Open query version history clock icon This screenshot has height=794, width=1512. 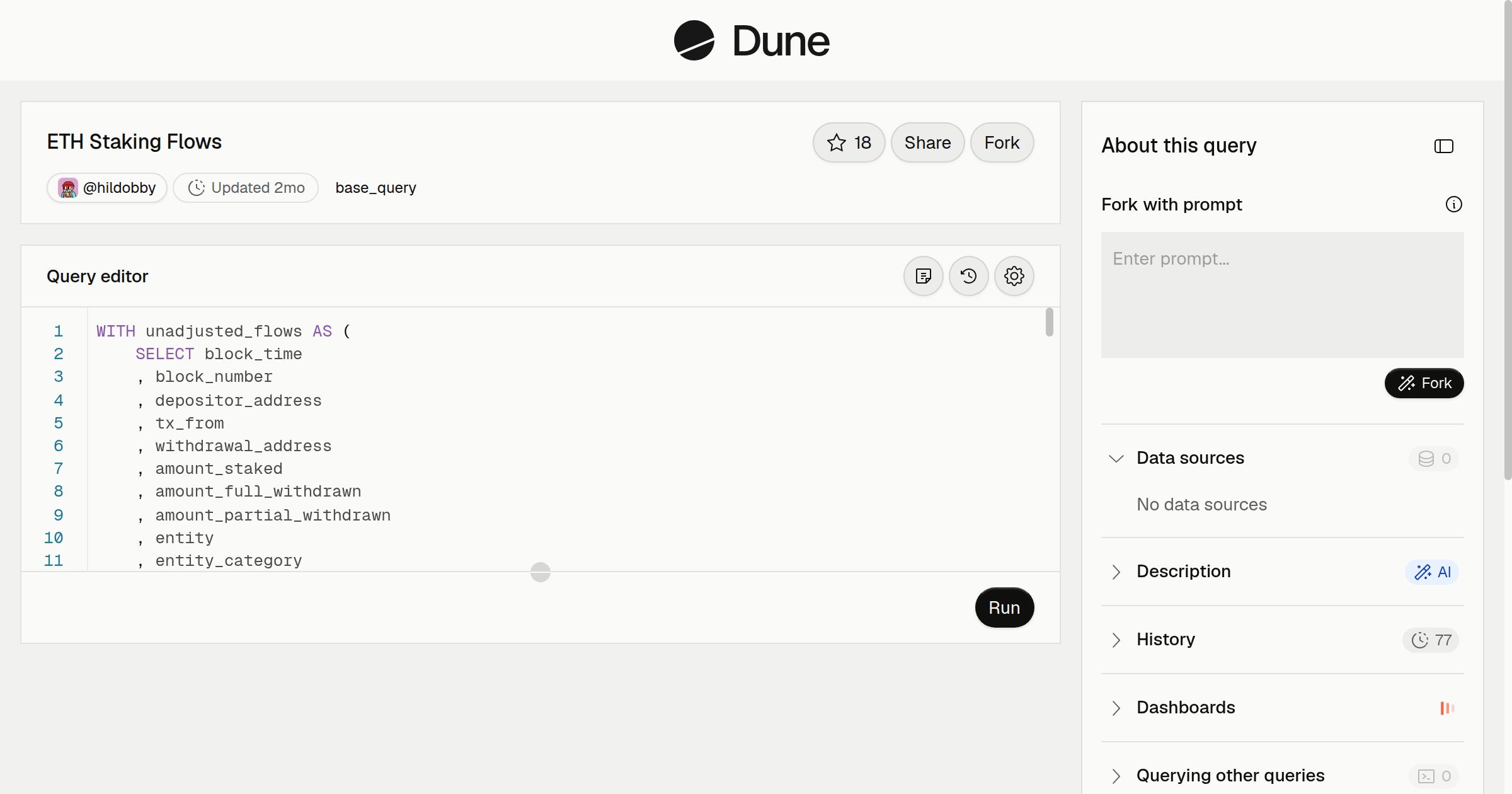pyautogui.click(x=968, y=276)
